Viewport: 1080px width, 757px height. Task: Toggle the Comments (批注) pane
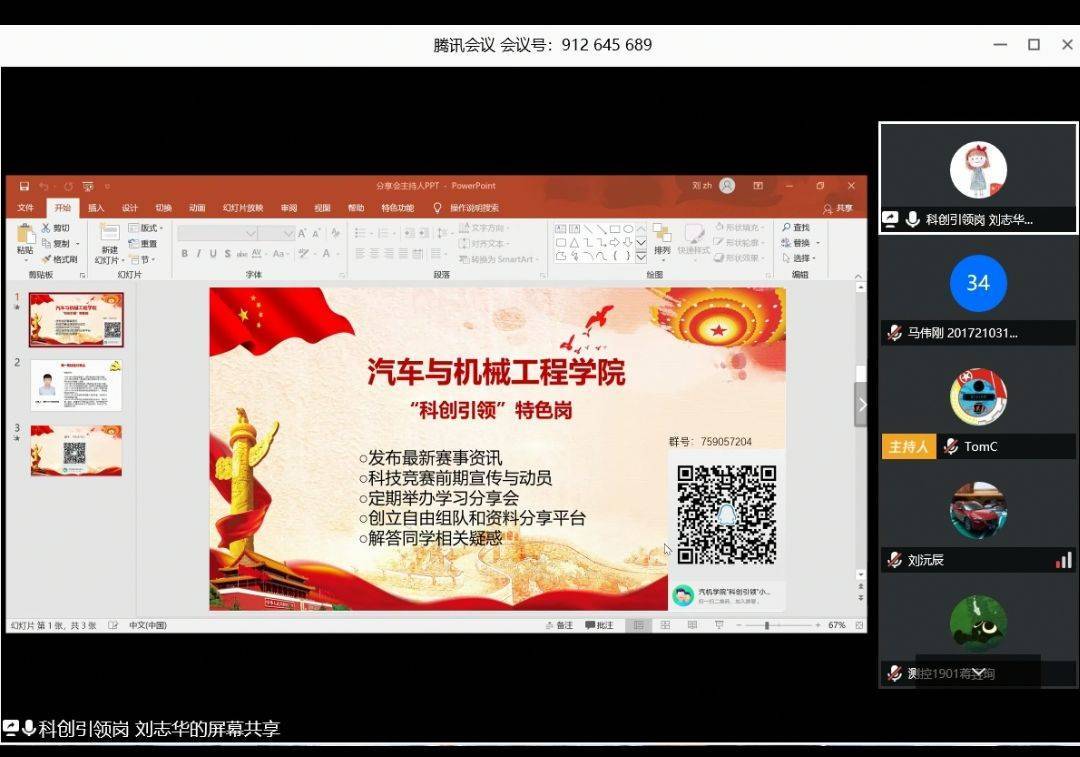click(600, 625)
